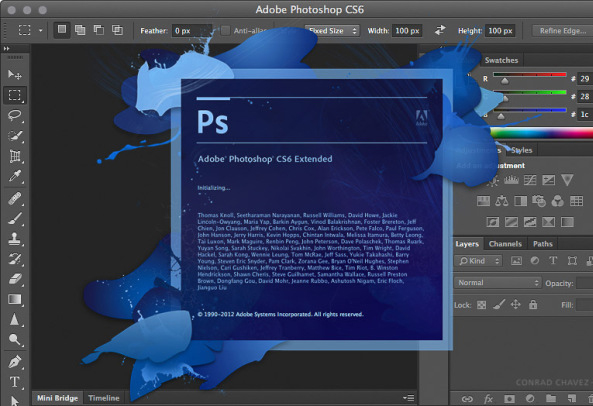Viewport: 593px width, 406px height.
Task: Add an Exposure adjustment
Action: click(548, 180)
